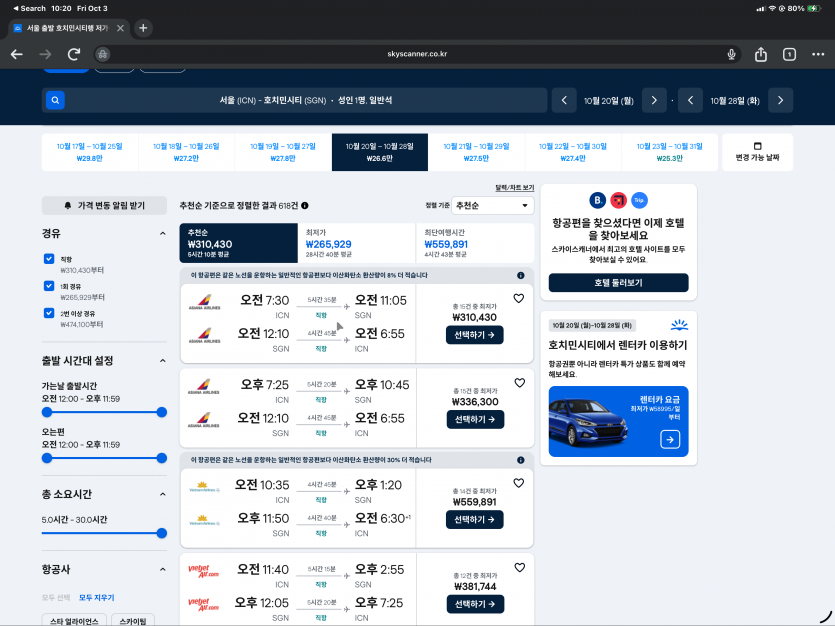Viewport: 835px width, 626px height.
Task: Favorite the ₩559,891 Vietnam Airlines flight heart
Action: [x=519, y=483]
